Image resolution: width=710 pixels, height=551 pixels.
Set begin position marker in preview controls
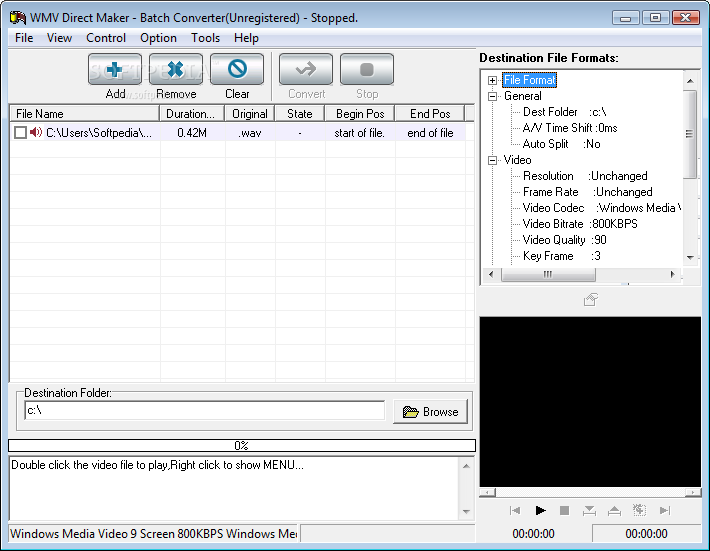[x=589, y=510]
